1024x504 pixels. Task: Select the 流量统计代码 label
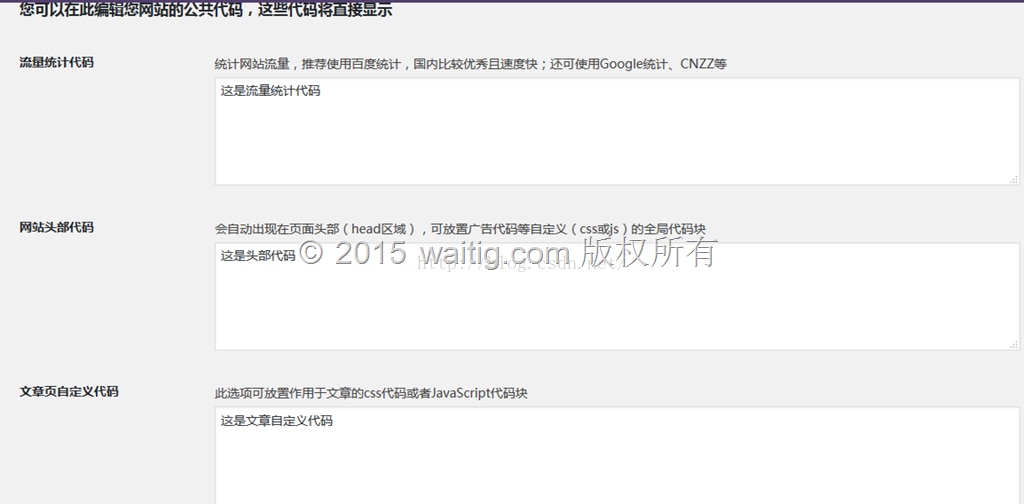[x=56, y=63]
